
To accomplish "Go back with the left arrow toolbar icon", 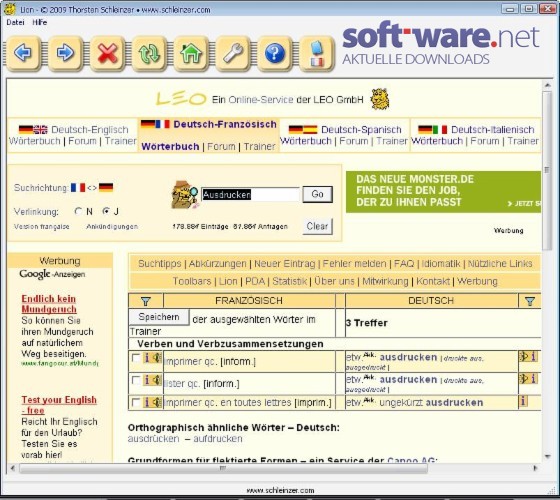I will tap(23, 54).
